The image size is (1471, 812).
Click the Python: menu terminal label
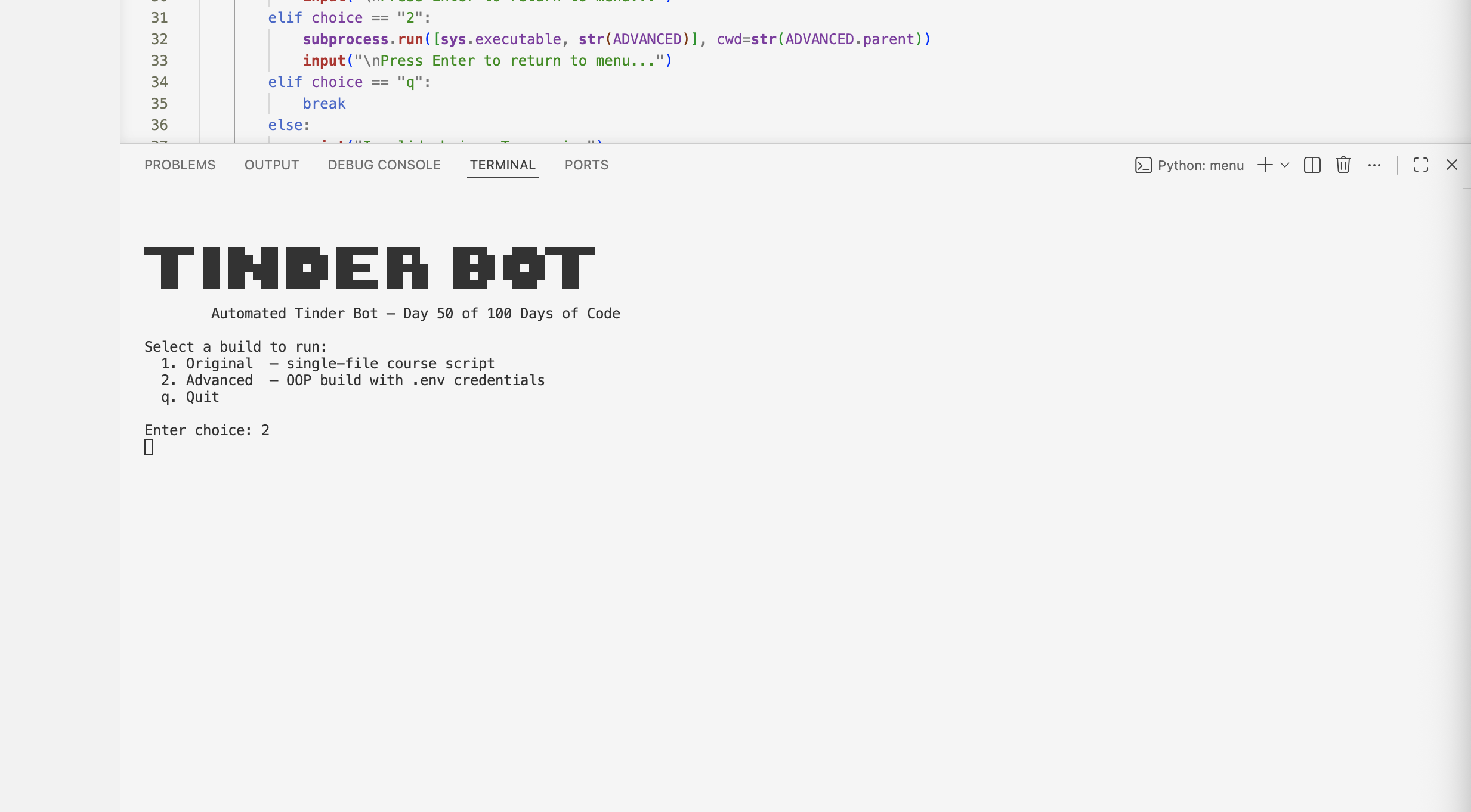pyautogui.click(x=1200, y=165)
